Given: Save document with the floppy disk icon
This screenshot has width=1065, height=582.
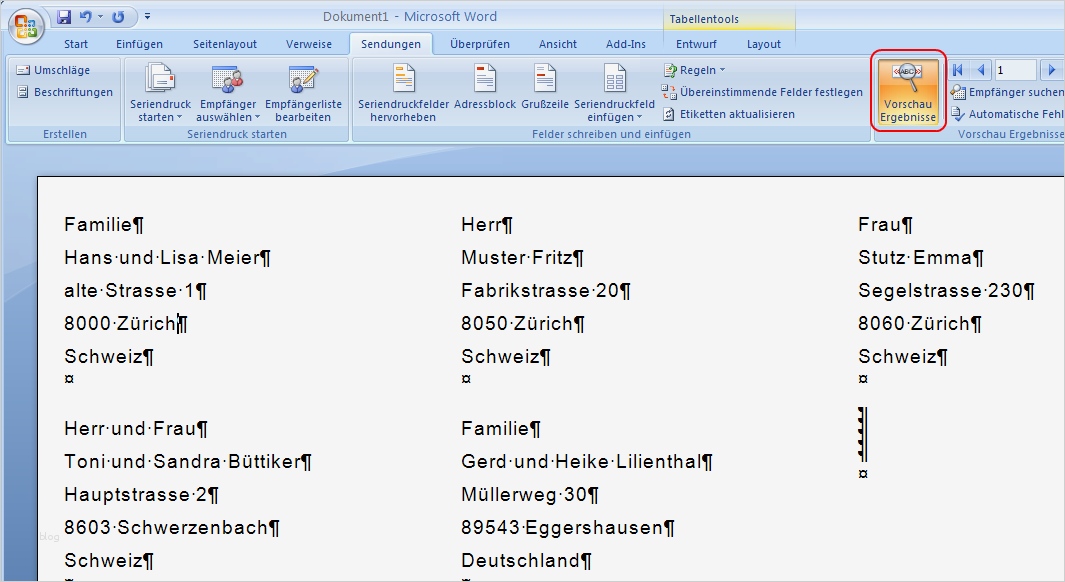Looking at the screenshot, I should point(64,17).
